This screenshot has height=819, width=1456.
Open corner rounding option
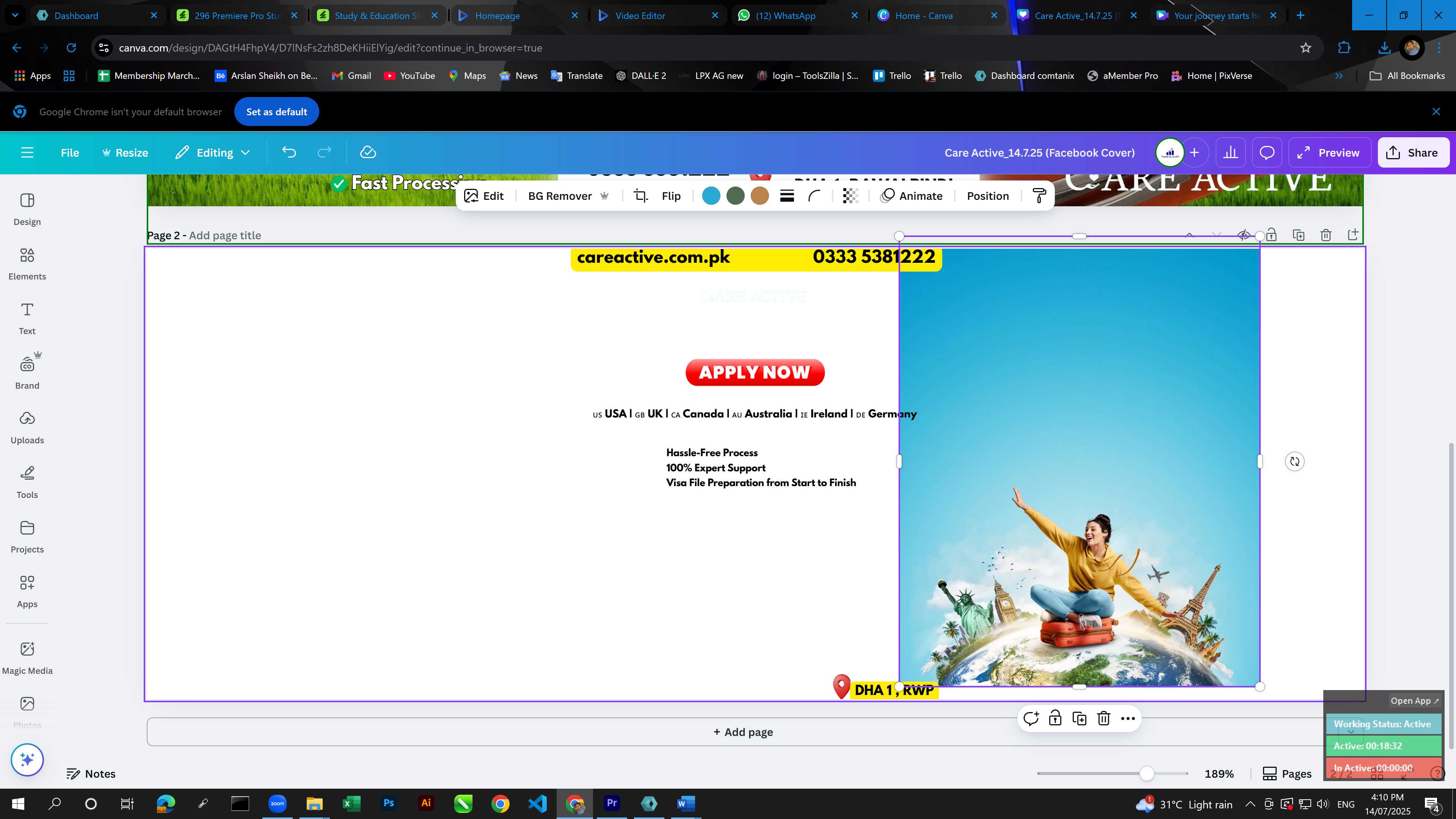(814, 196)
